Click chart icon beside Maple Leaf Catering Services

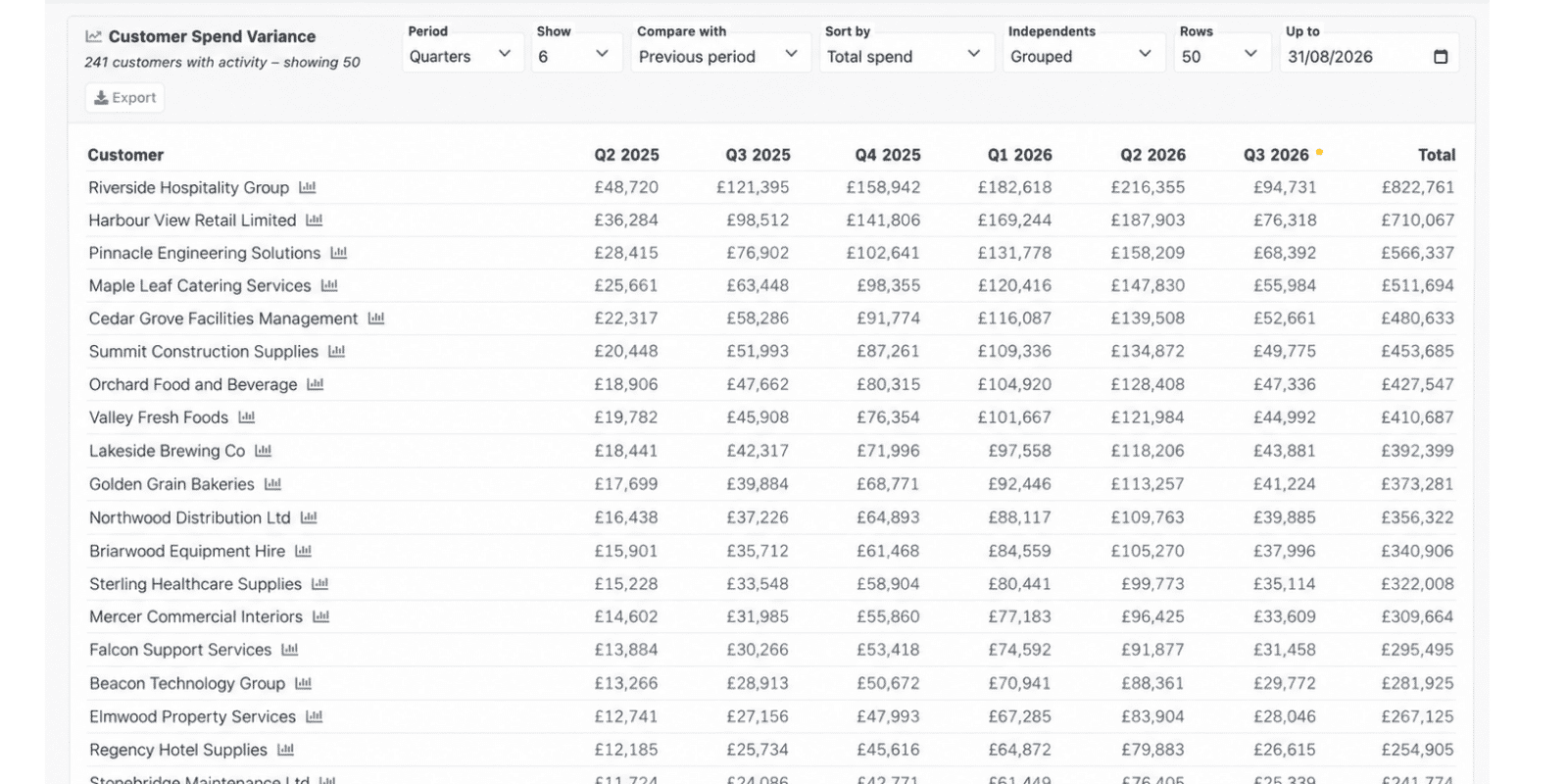click(x=329, y=286)
